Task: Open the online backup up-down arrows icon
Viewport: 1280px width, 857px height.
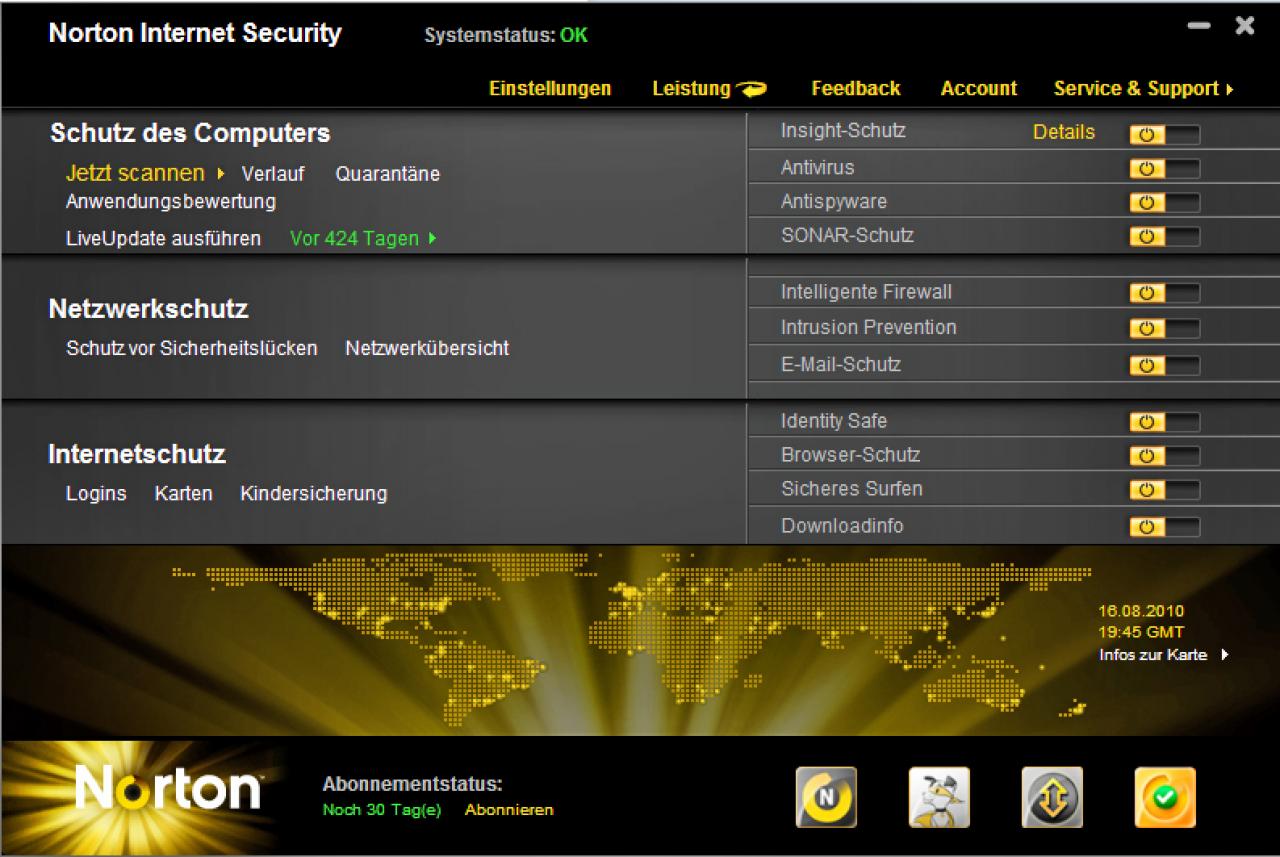Action: pos(1052,797)
